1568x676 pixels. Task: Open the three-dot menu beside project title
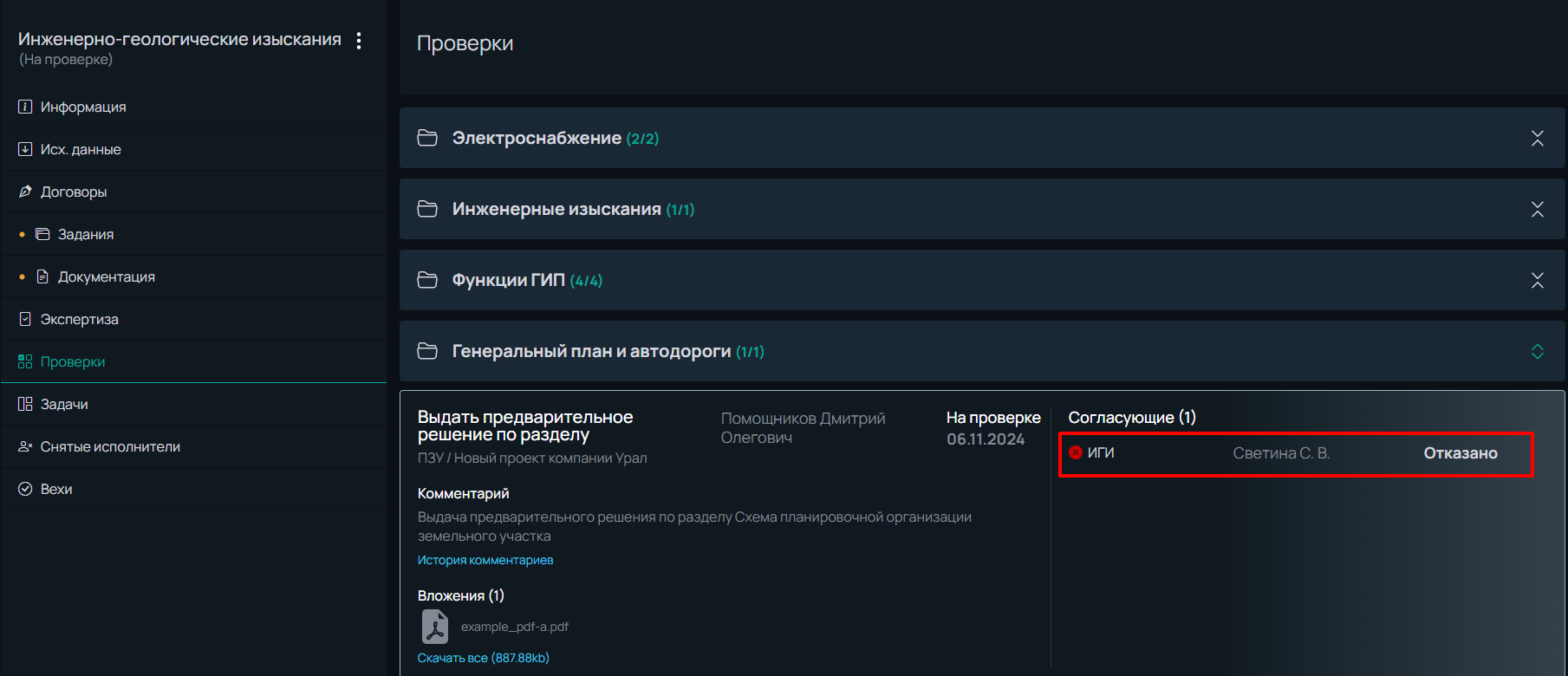(359, 41)
